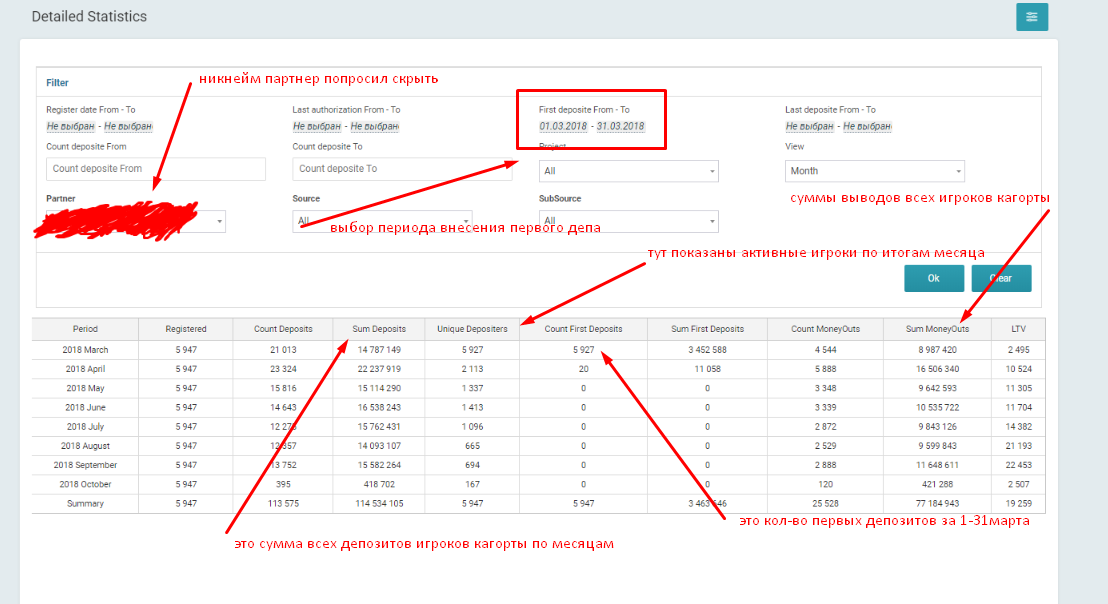Click October Count Deposits value 395
1108x604 pixels.
pos(283,485)
